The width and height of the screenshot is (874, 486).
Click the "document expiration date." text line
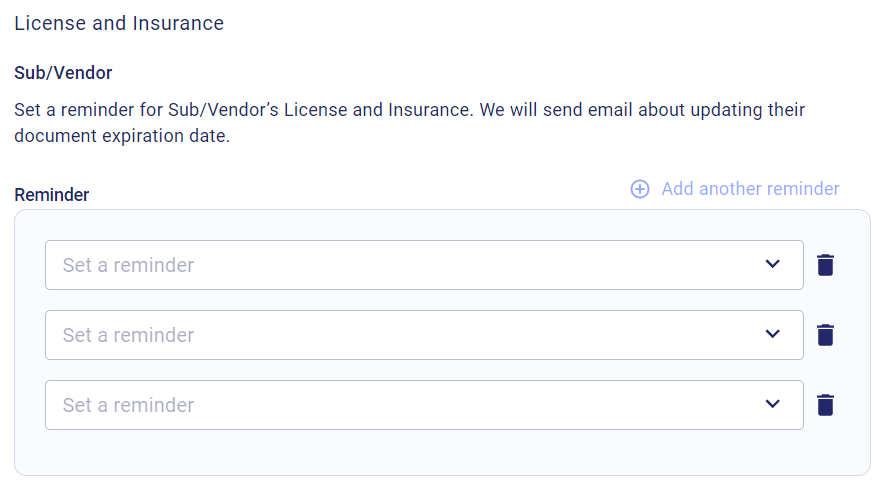[122, 136]
